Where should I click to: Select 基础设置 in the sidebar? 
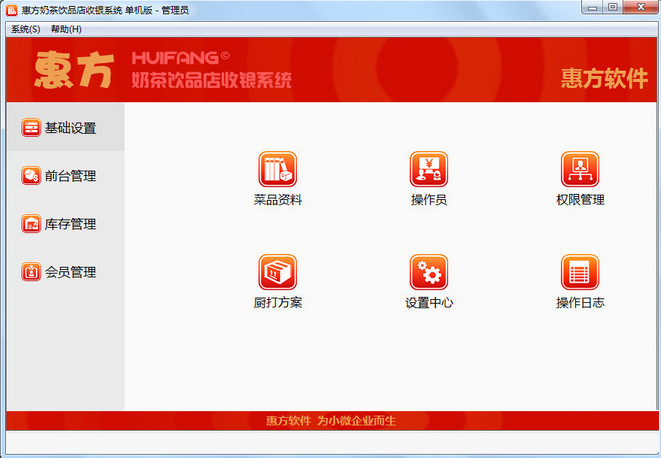tap(65, 127)
